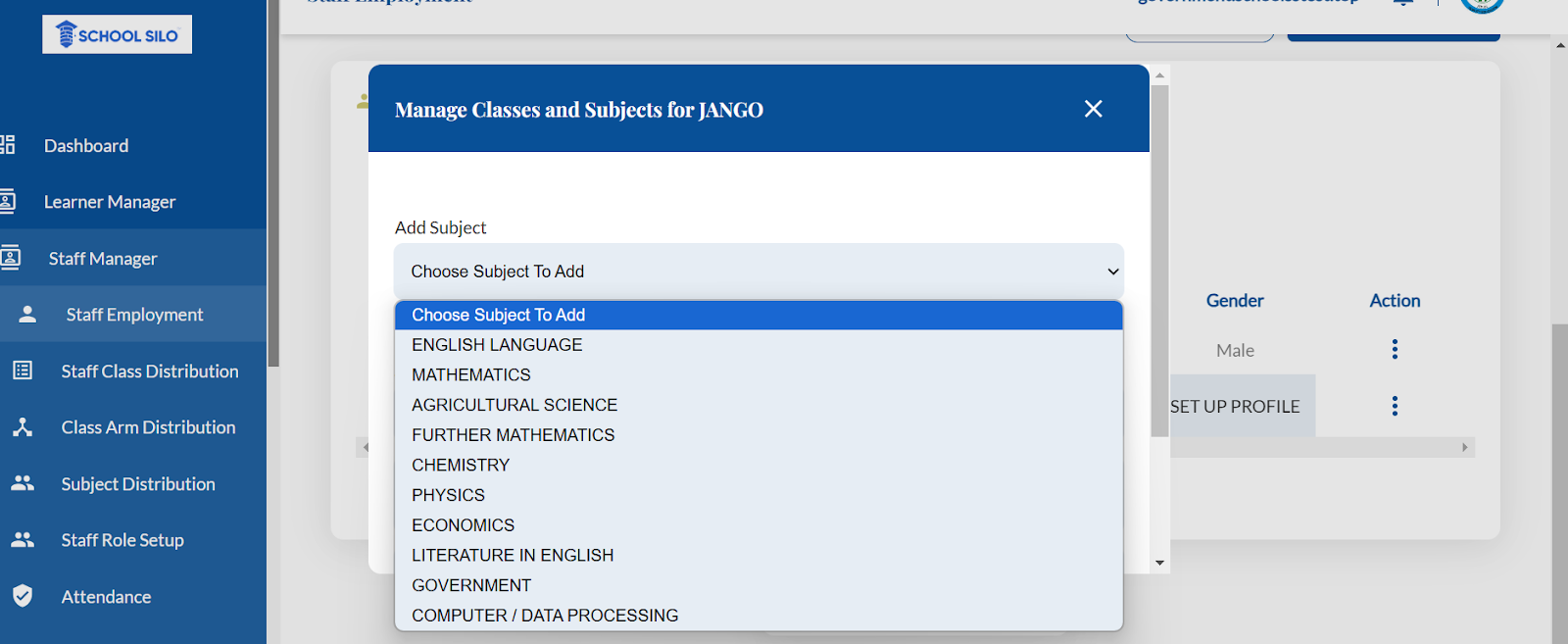Click the School Silo logo
1568x644 pixels.
click(x=117, y=34)
